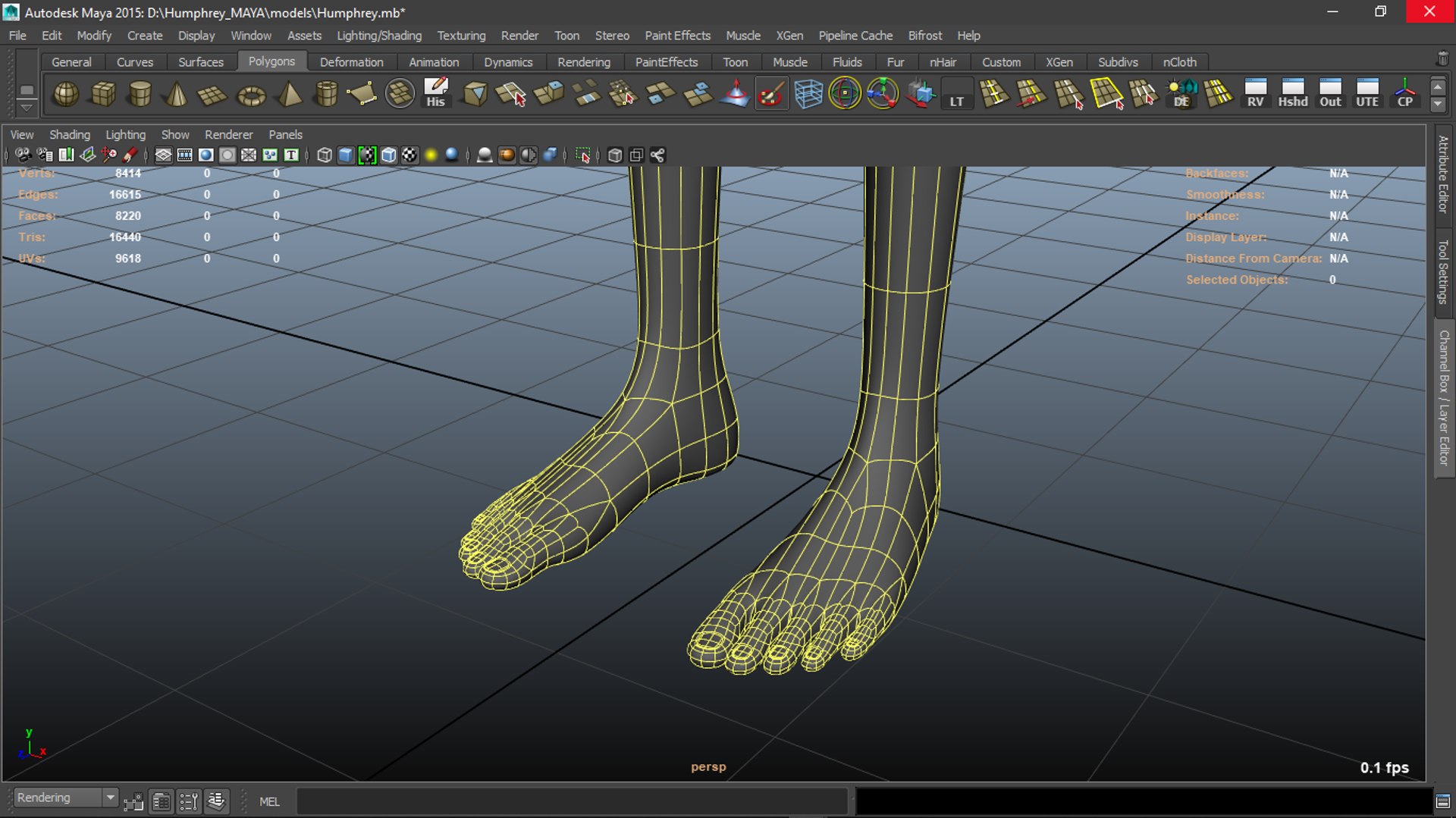
Task: Click in the MEL command line field
Action: pos(572,801)
